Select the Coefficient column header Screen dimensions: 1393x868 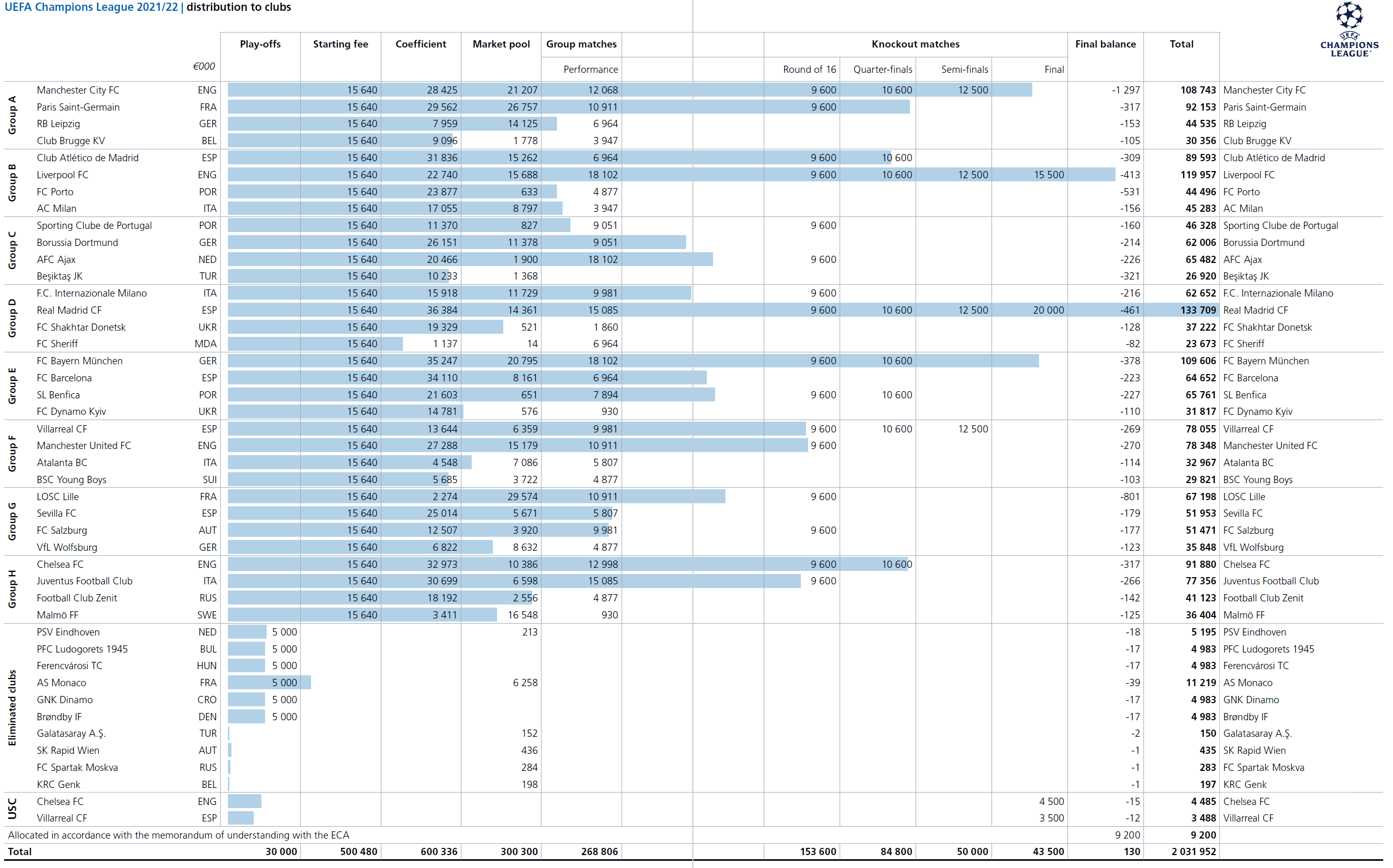[421, 44]
